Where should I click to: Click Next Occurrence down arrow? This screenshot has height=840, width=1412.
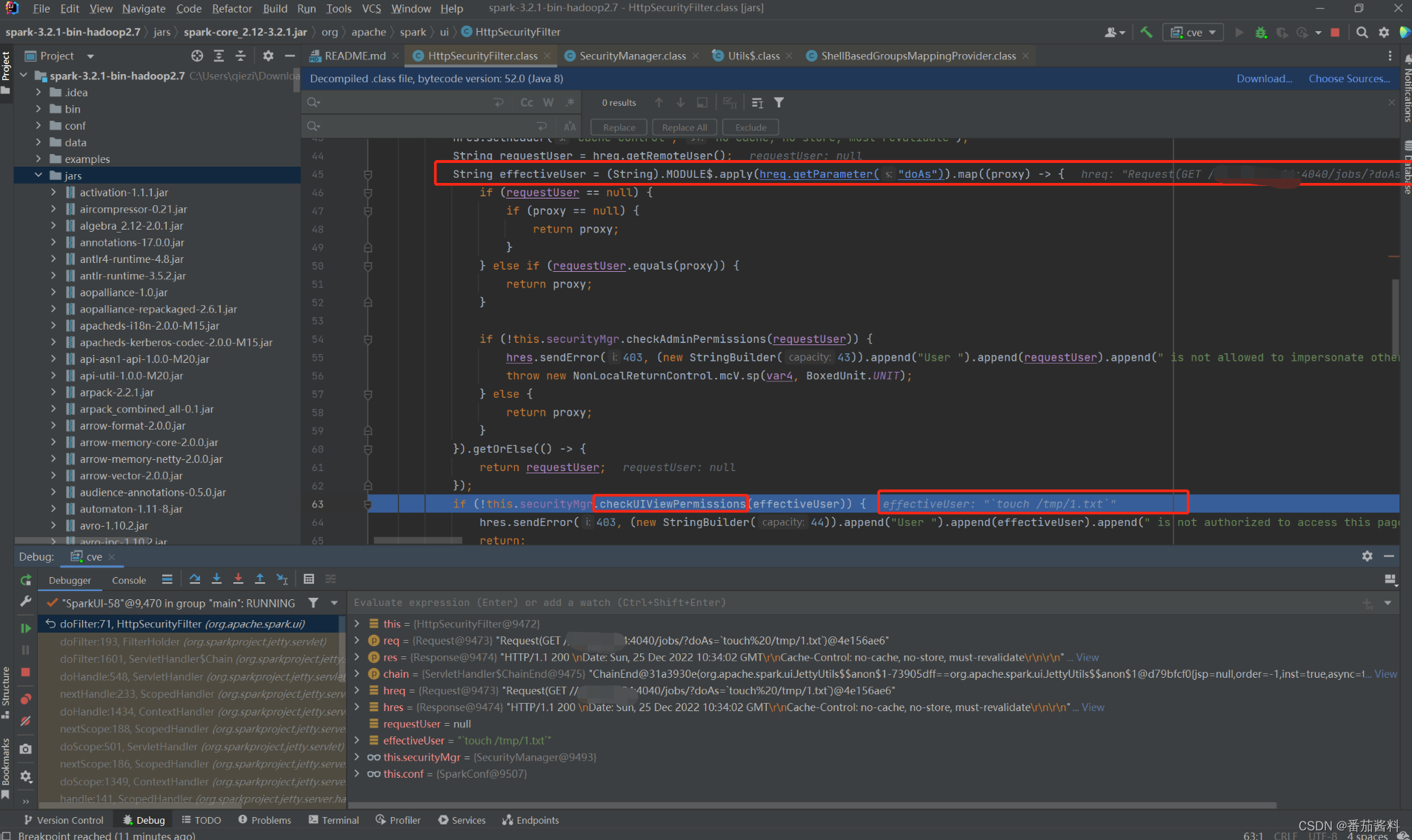[680, 102]
